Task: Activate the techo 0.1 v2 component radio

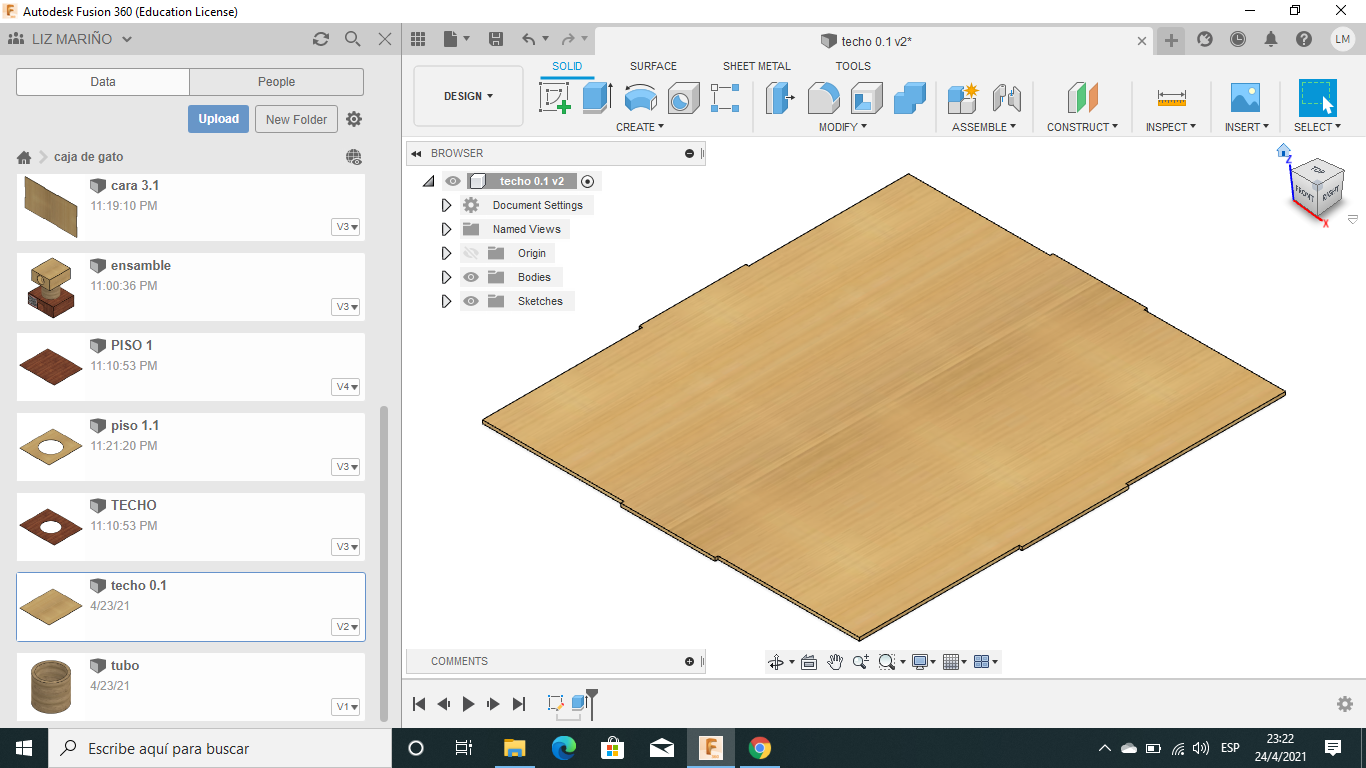Action: (588, 181)
